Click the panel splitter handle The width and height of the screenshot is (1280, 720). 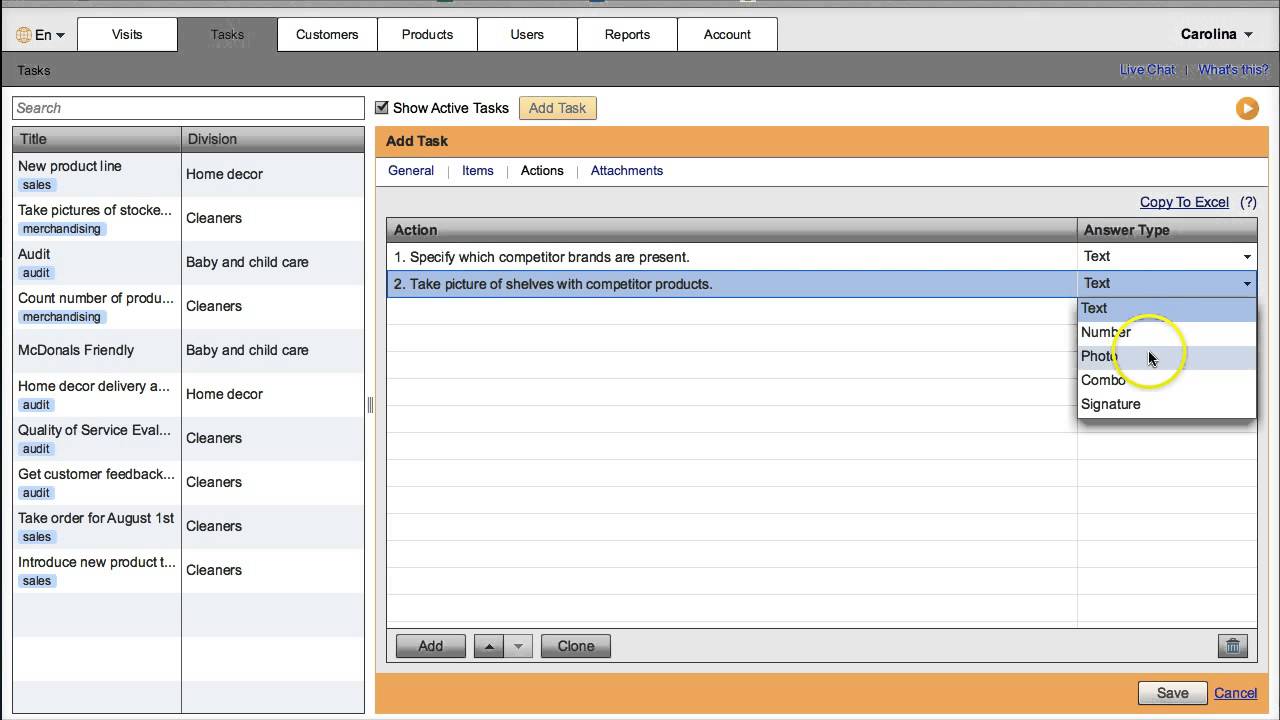click(x=370, y=405)
